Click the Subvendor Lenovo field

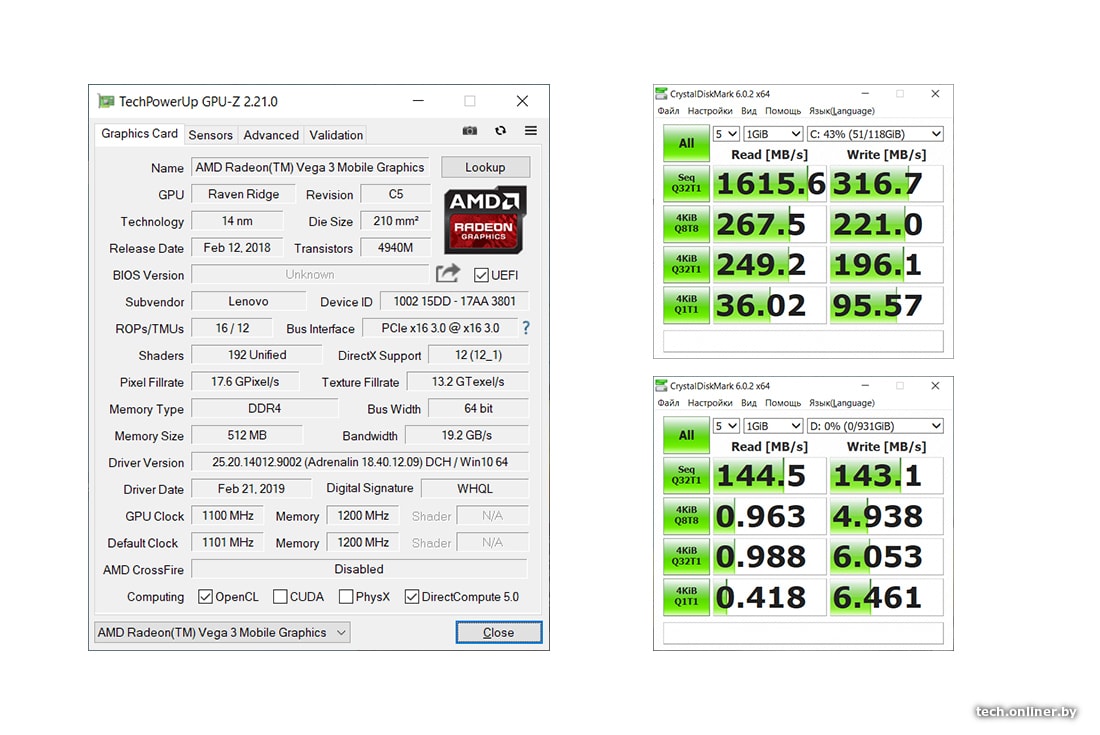pyautogui.click(x=248, y=302)
